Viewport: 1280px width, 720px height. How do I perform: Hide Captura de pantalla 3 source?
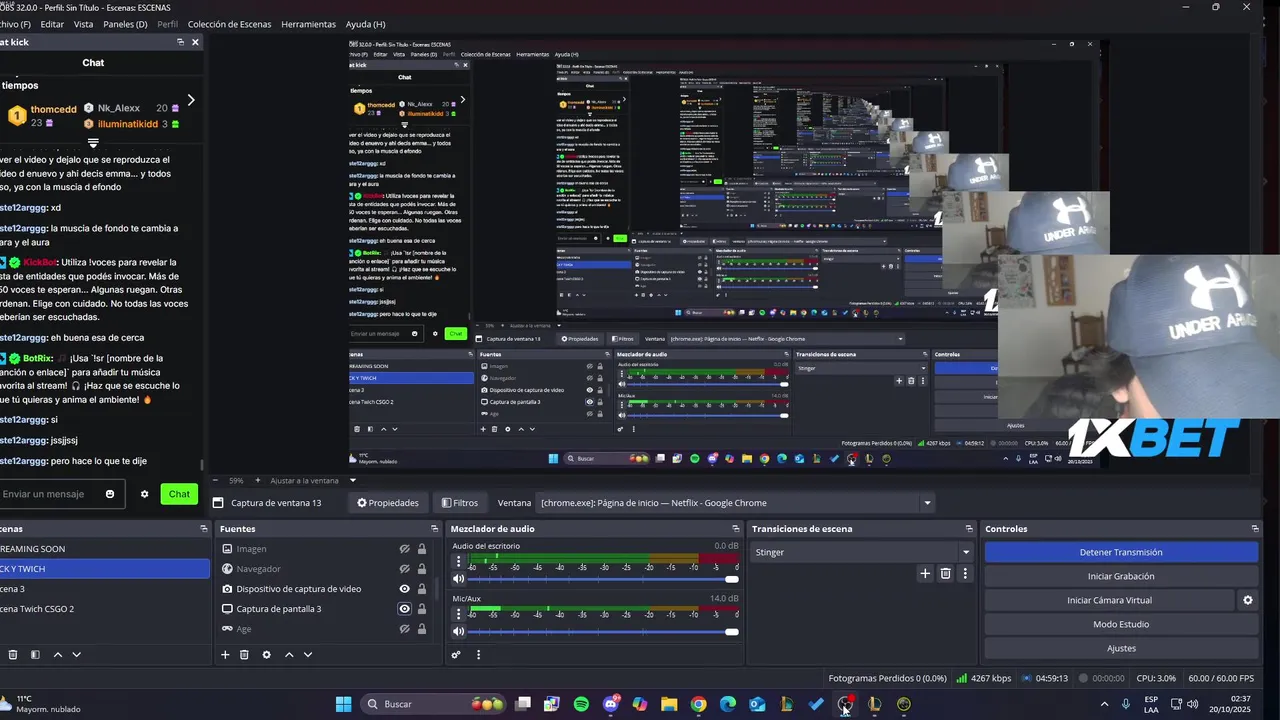point(405,609)
